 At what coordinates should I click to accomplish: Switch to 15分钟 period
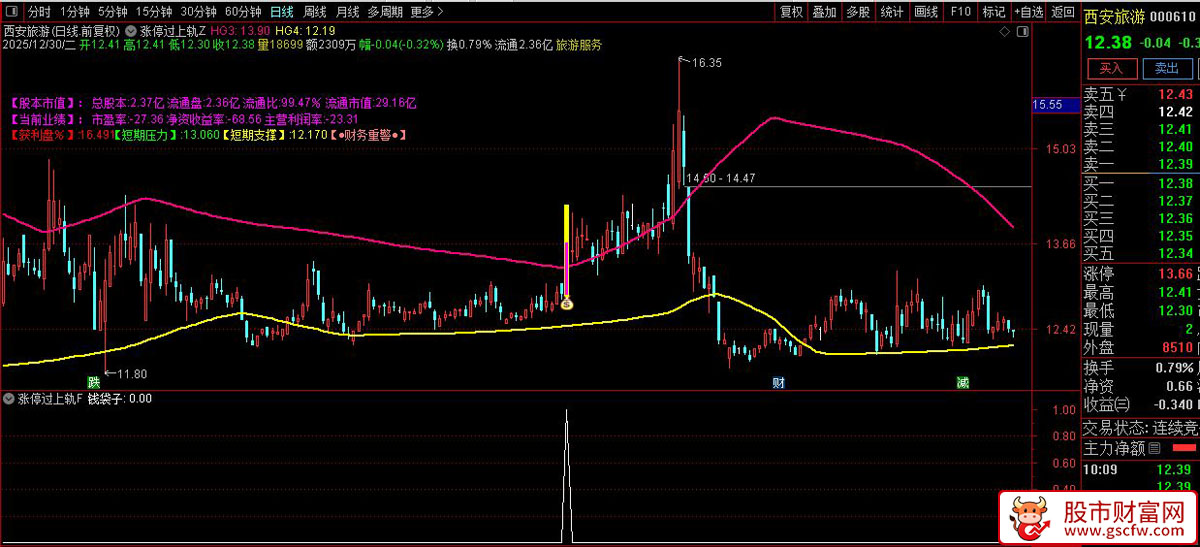coord(154,12)
